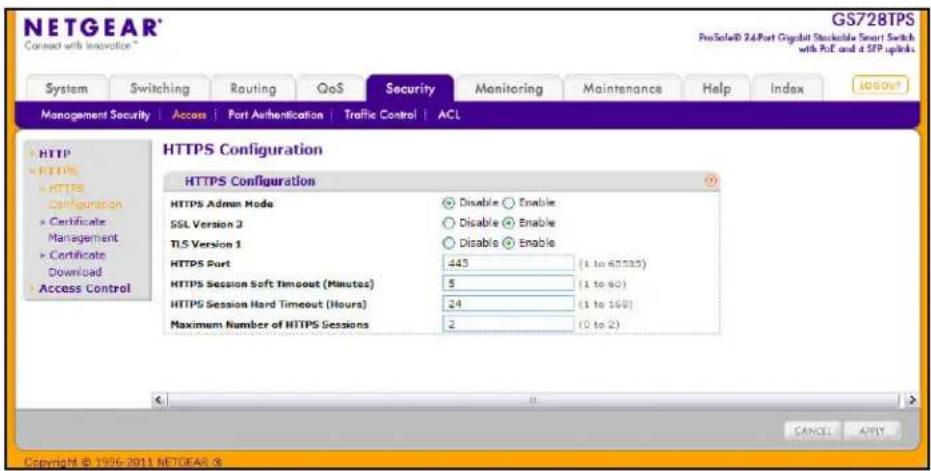The width and height of the screenshot is (931, 471).
Task: Click the (0 to 2) range hint
Action: [x=599, y=325]
